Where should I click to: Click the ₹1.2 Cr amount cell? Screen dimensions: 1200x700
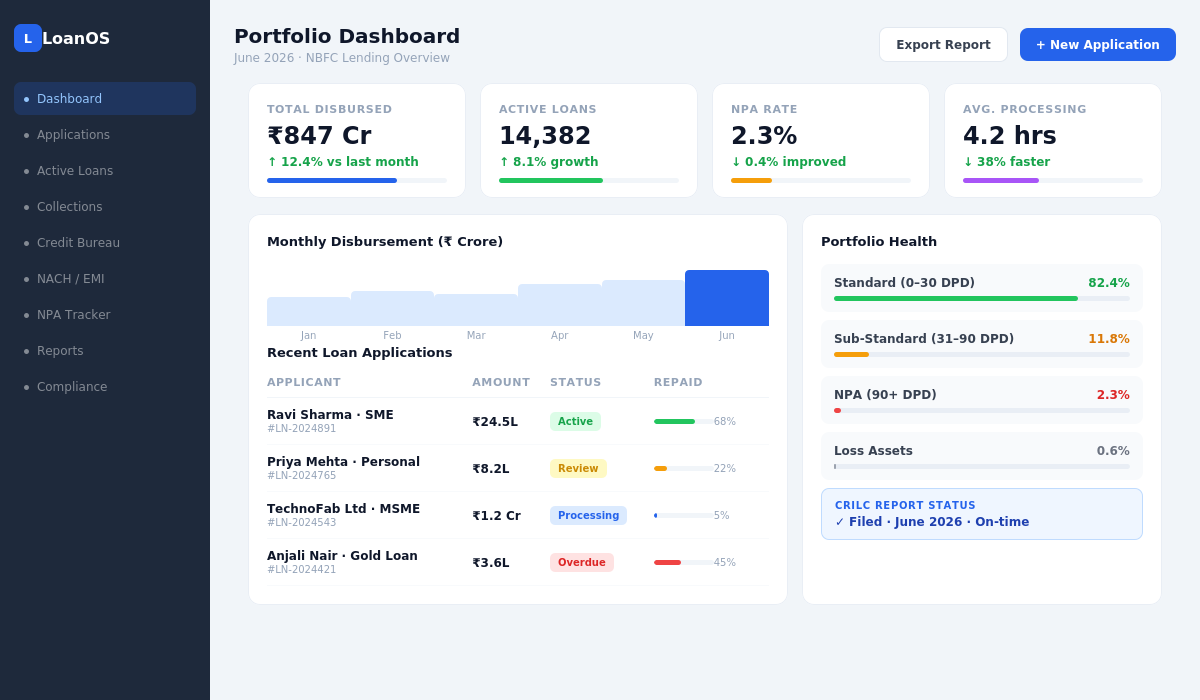(x=496, y=516)
